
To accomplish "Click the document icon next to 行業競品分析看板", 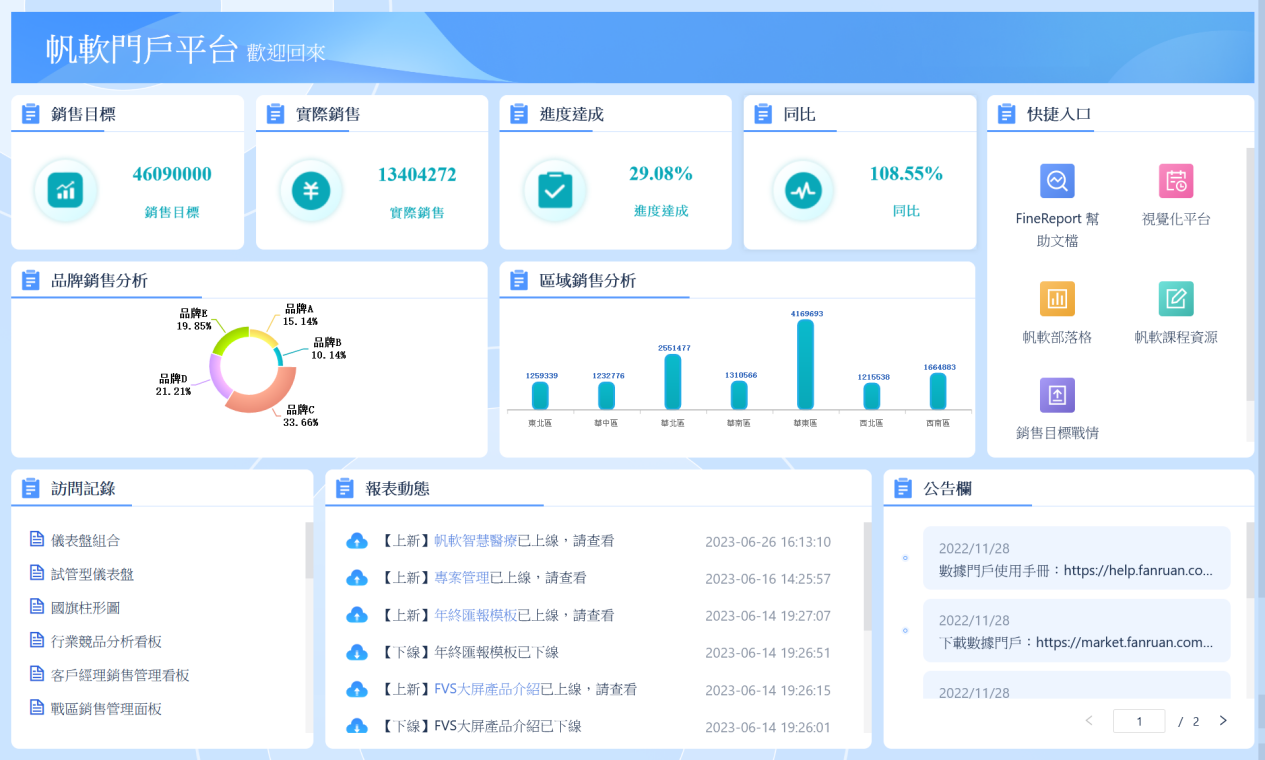I will [37, 641].
